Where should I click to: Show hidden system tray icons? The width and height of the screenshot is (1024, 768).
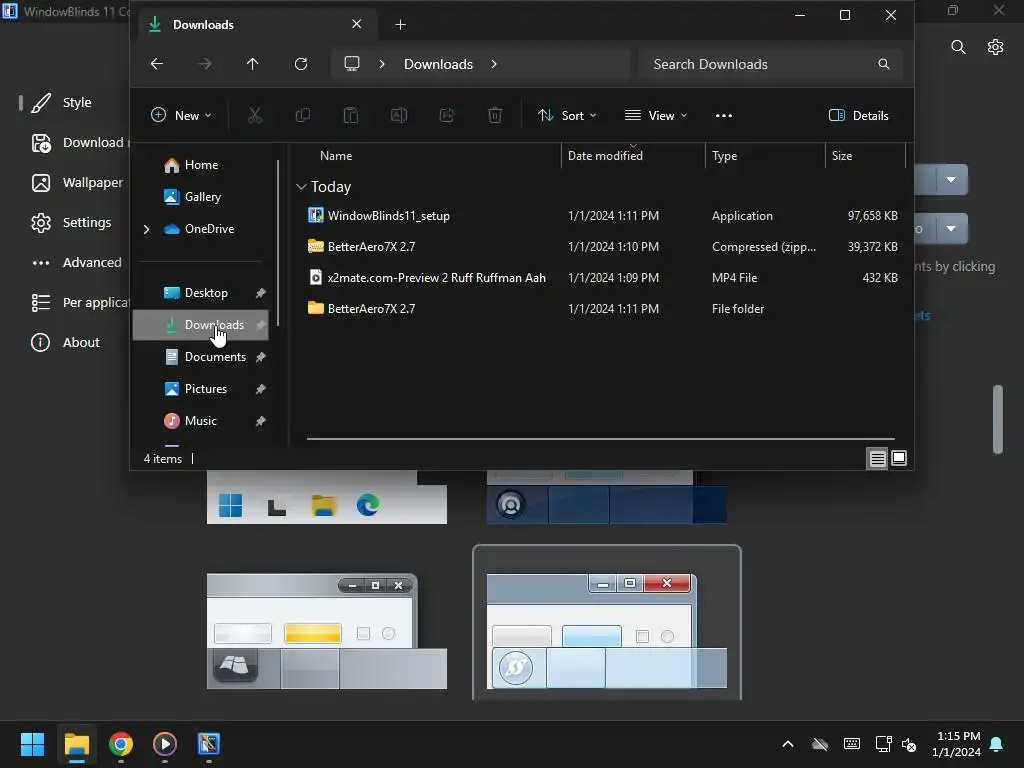click(x=788, y=744)
